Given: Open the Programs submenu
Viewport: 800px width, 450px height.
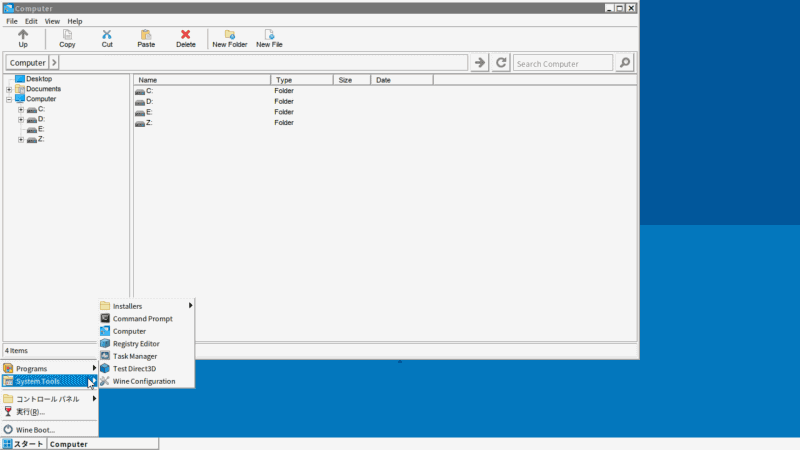Looking at the screenshot, I should (49, 368).
